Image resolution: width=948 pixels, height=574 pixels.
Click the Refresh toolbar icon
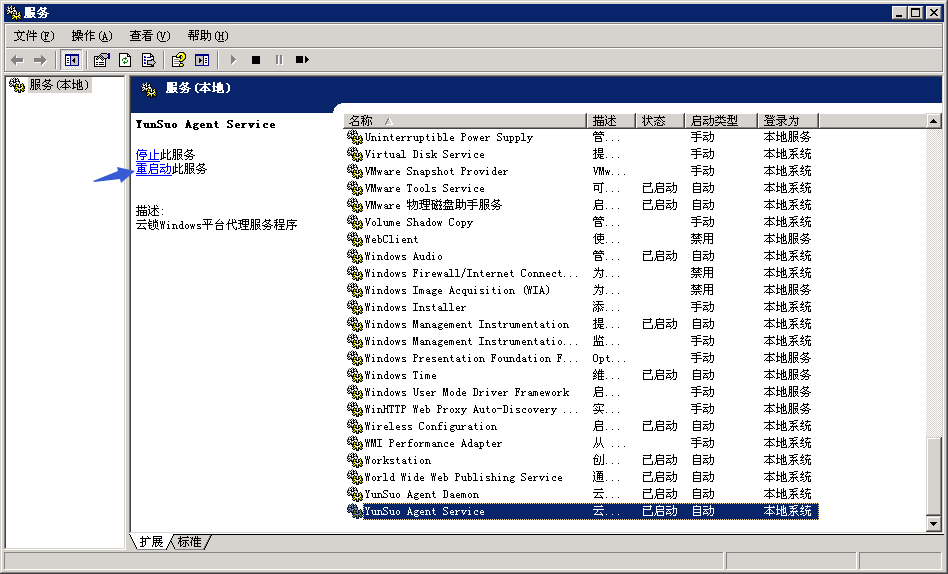tap(125, 60)
